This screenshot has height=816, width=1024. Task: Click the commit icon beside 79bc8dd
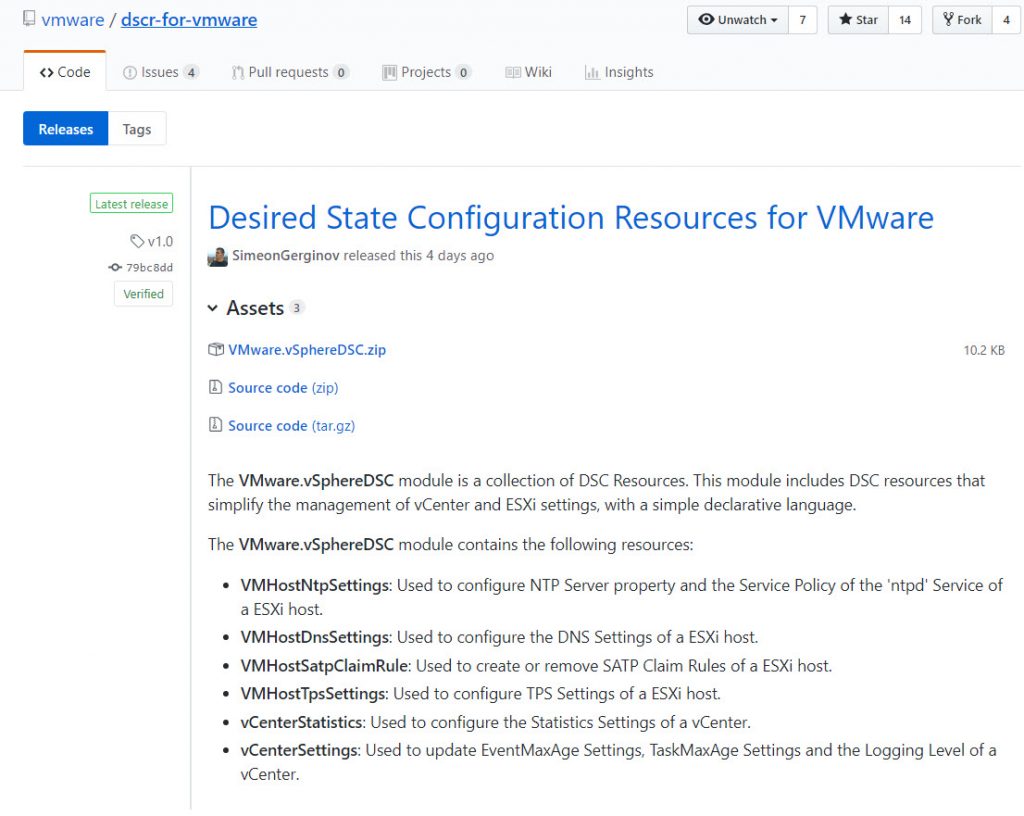pos(115,268)
